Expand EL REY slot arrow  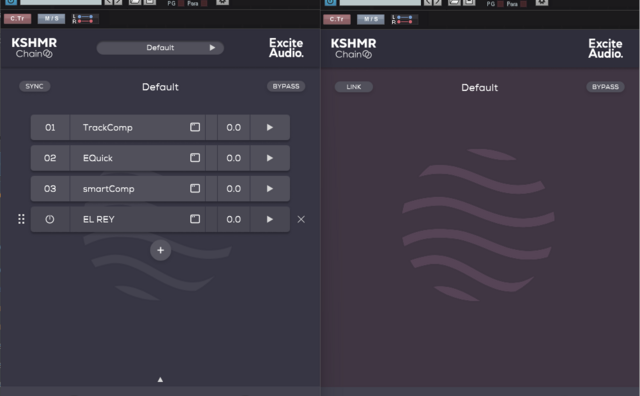click(x=270, y=219)
